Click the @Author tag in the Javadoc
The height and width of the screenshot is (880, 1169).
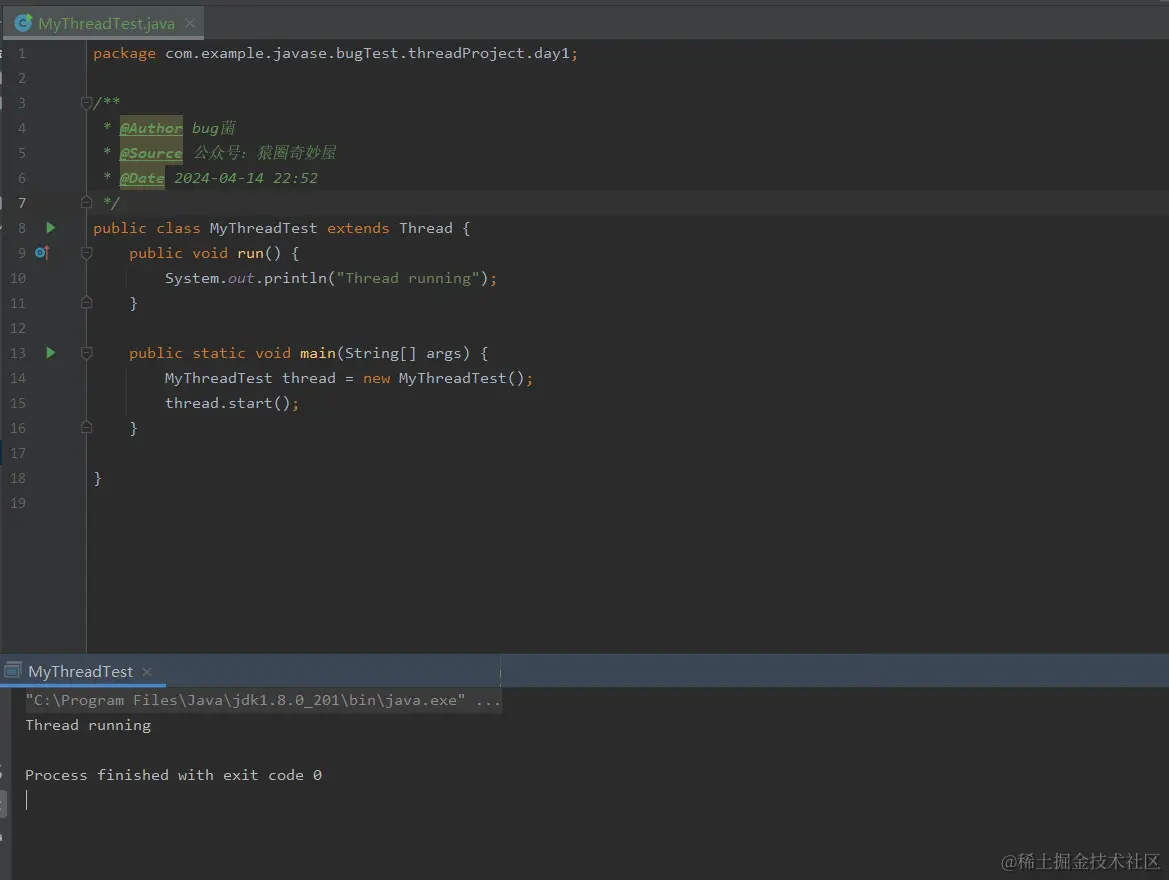151,128
